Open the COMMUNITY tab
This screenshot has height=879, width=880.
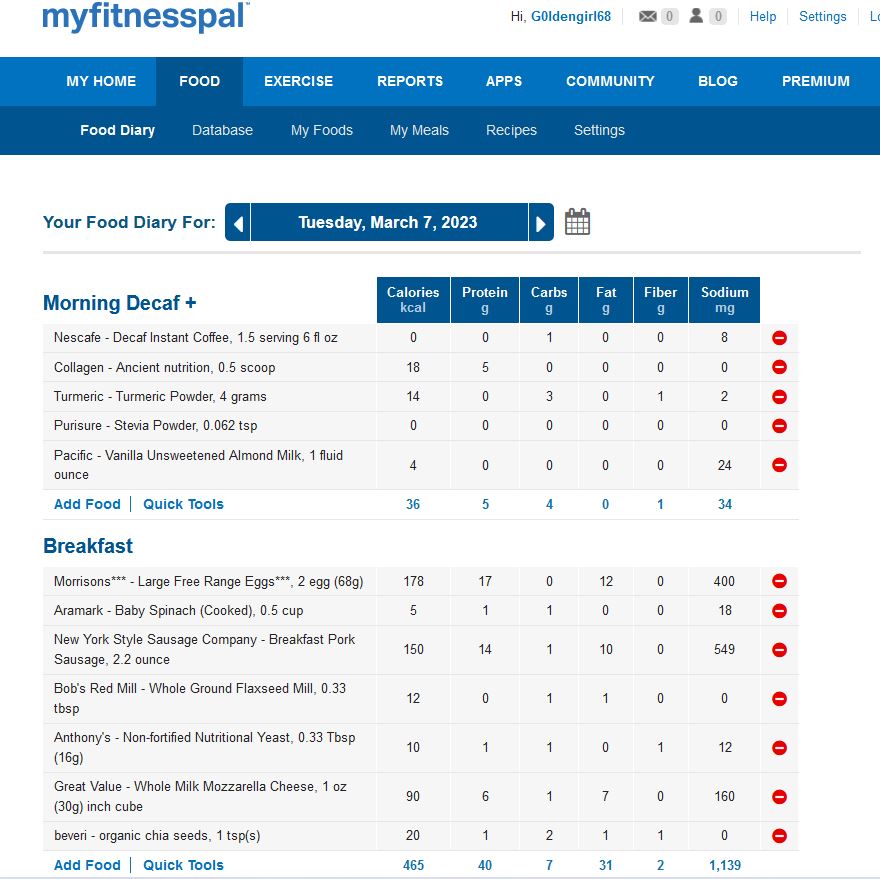[610, 81]
